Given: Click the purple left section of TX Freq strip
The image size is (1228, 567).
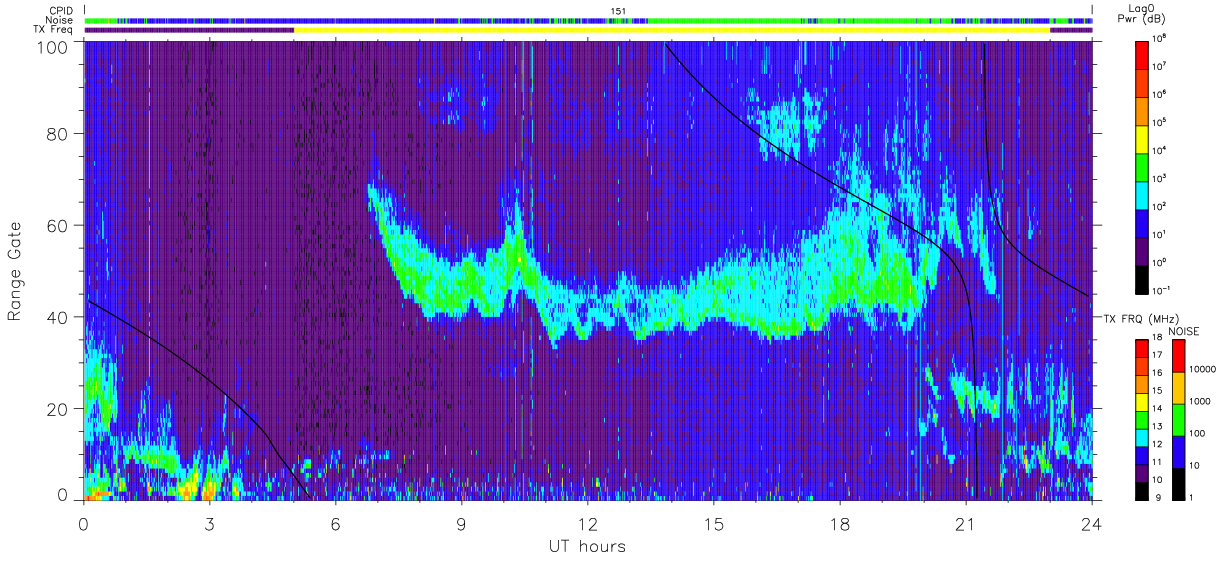Looking at the screenshot, I should tap(189, 30).
